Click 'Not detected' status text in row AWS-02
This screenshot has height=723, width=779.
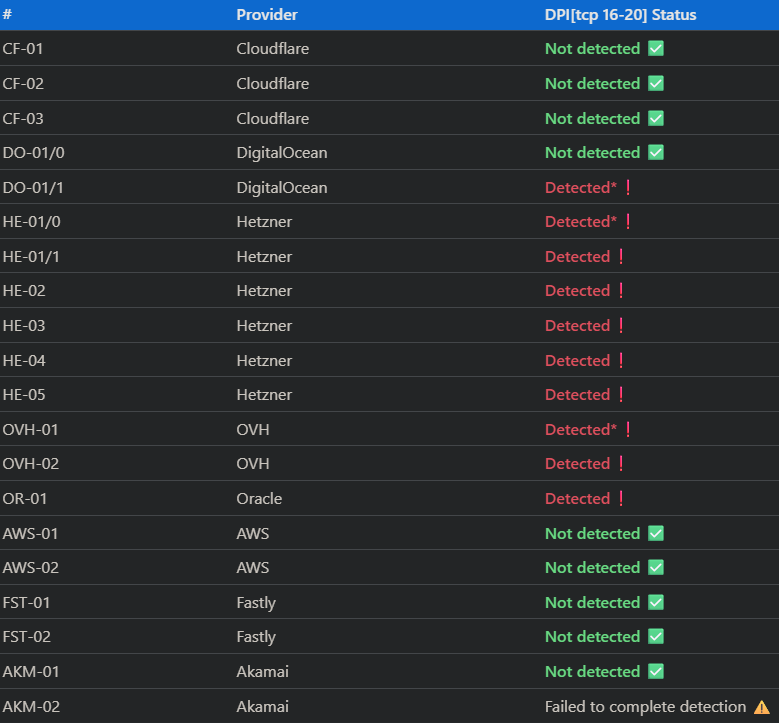(x=592, y=567)
